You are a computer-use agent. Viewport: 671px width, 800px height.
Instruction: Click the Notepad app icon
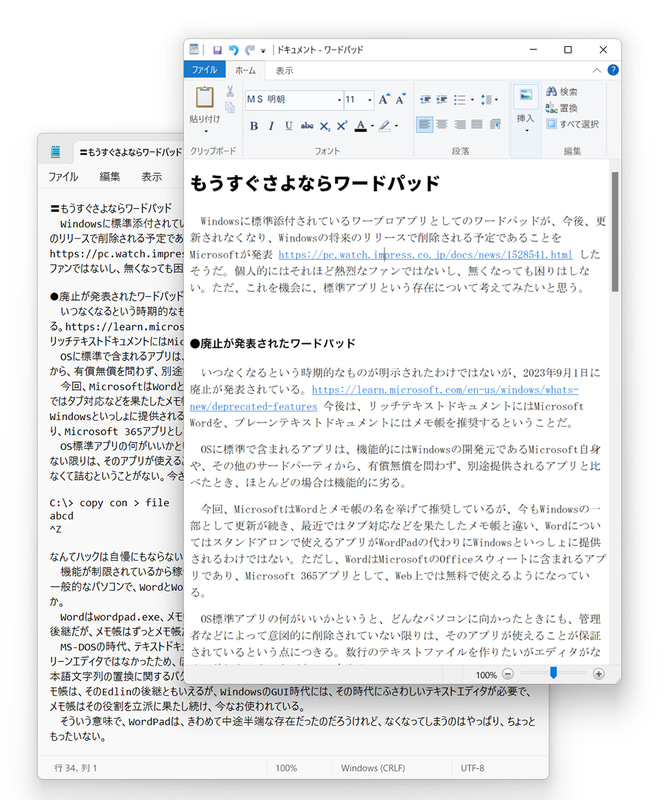(x=56, y=152)
